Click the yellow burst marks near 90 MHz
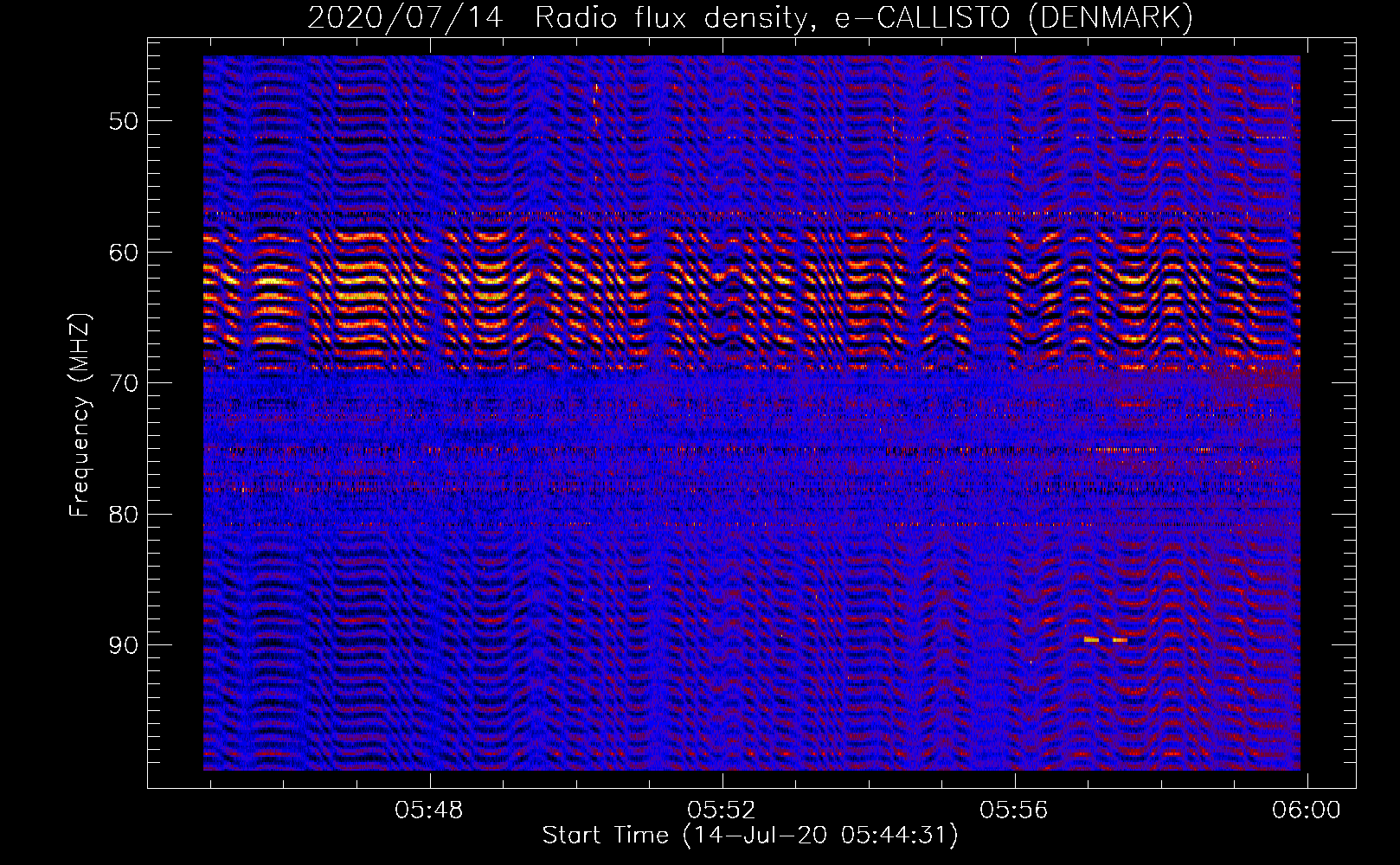Screen dimensions: 1400x865 [1105, 639]
